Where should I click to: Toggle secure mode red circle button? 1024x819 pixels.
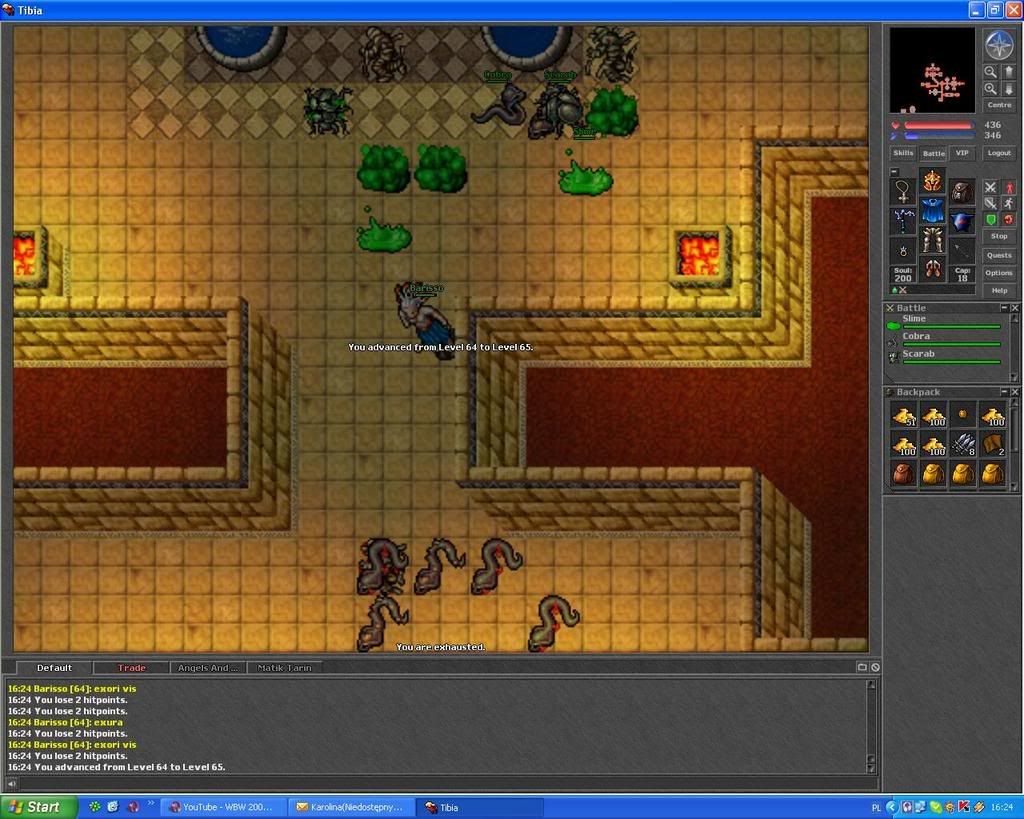point(1009,219)
